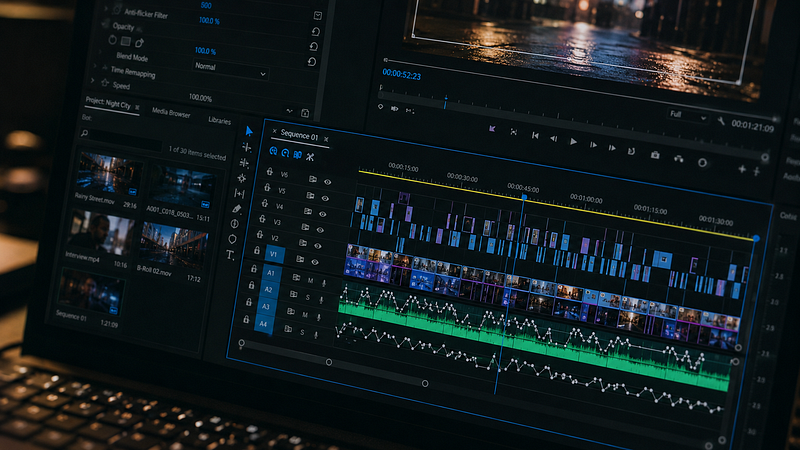The height and width of the screenshot is (450, 800).
Task: Hide video track V4 output
Action: 322,214
